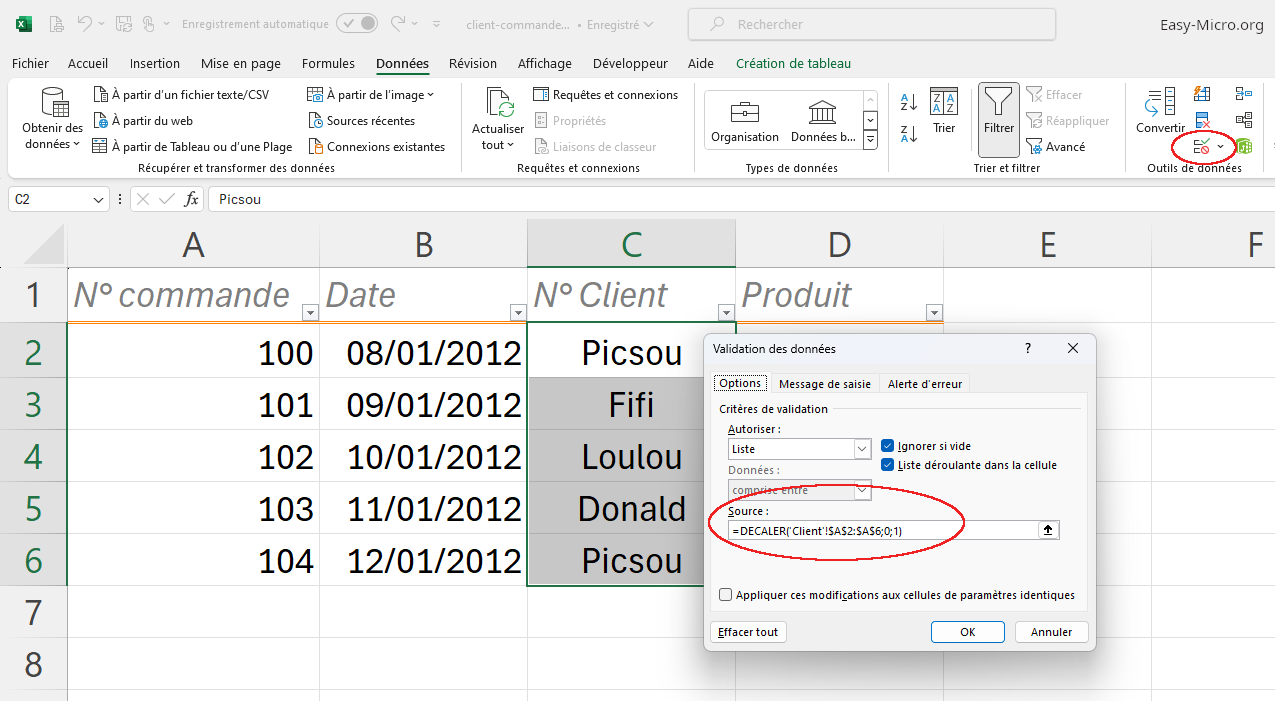Undo the last action
The image size is (1275, 701).
click(85, 24)
